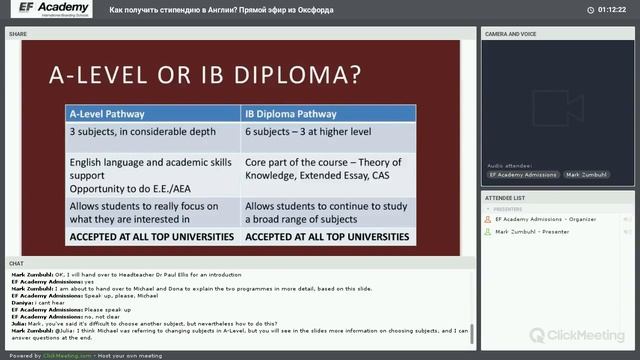The image size is (640, 360).
Task: Click the 3 subjects, in considerable depth cell
Action: [x=153, y=137]
